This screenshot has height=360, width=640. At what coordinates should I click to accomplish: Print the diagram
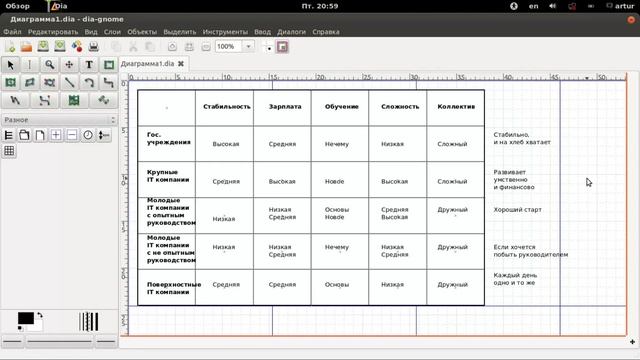93,47
